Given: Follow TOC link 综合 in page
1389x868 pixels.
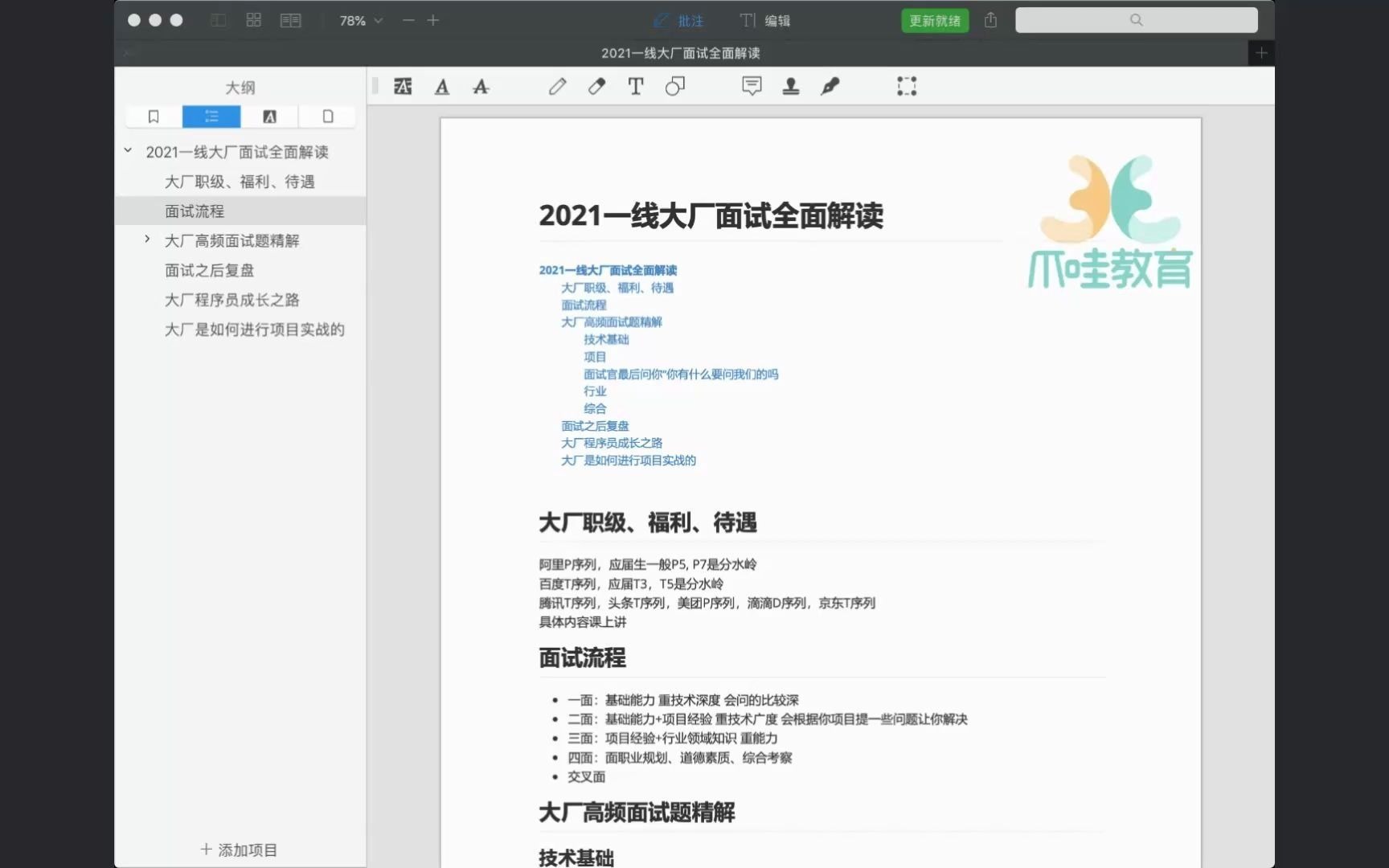Looking at the screenshot, I should coord(595,408).
